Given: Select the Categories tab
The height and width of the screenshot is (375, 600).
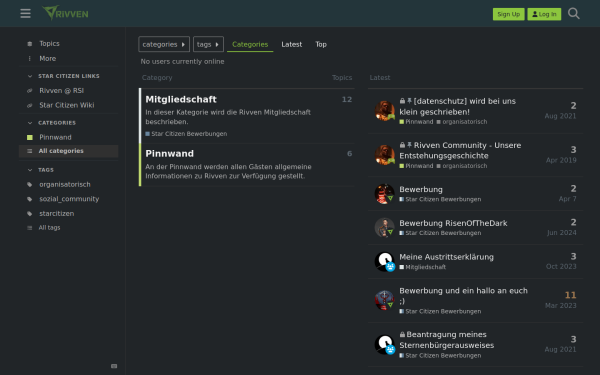Looking at the screenshot, I should click(x=250, y=44).
